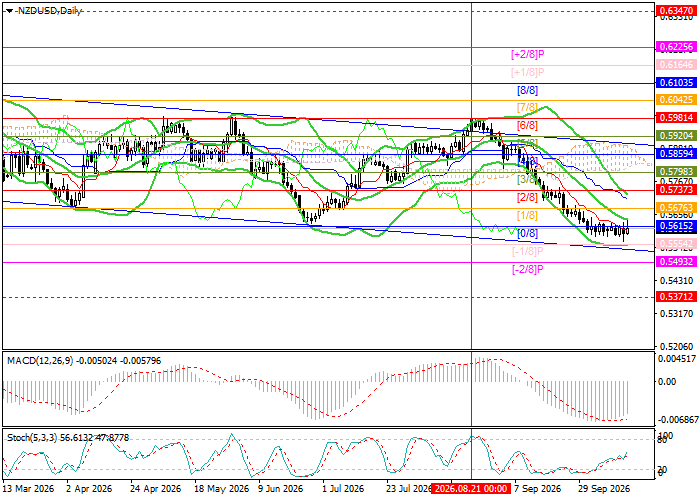The image size is (700, 500).
Task: Click the 18 May 2026 date label
Action: pos(223,489)
